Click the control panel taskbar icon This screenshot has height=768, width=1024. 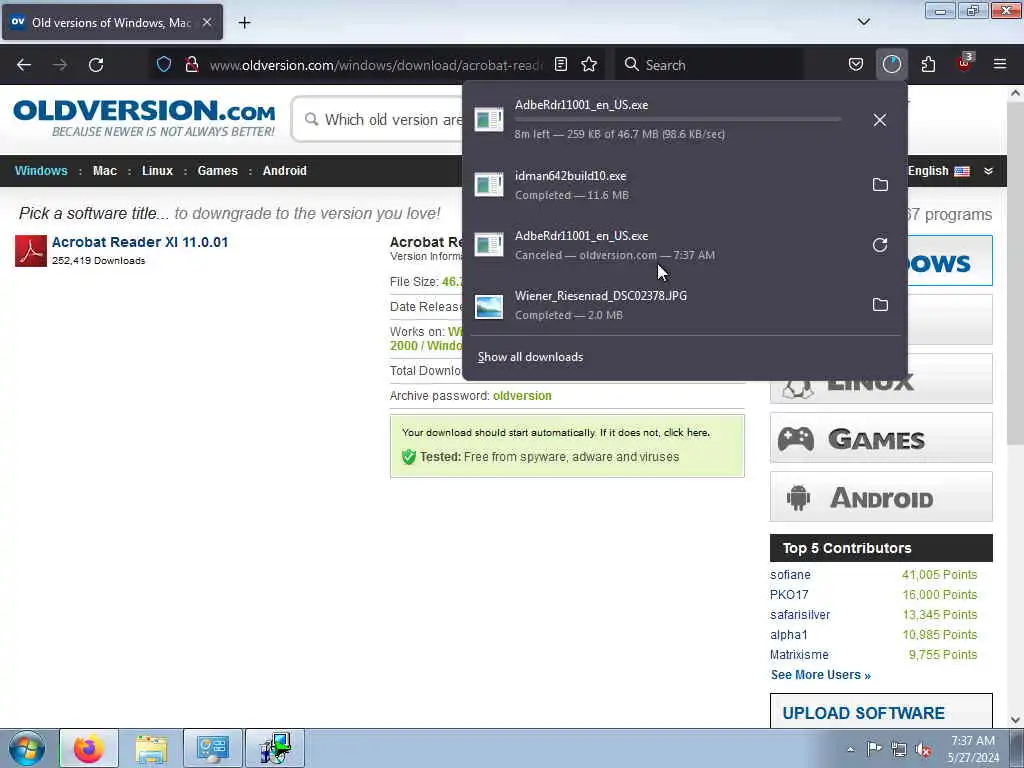[213, 749]
